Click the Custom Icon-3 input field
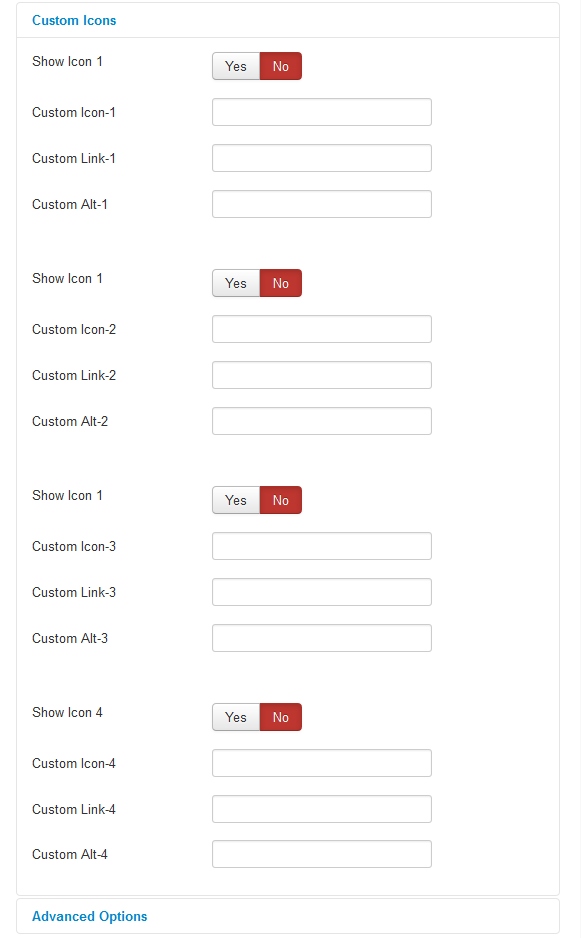This screenshot has height=938, width=581. click(x=321, y=546)
